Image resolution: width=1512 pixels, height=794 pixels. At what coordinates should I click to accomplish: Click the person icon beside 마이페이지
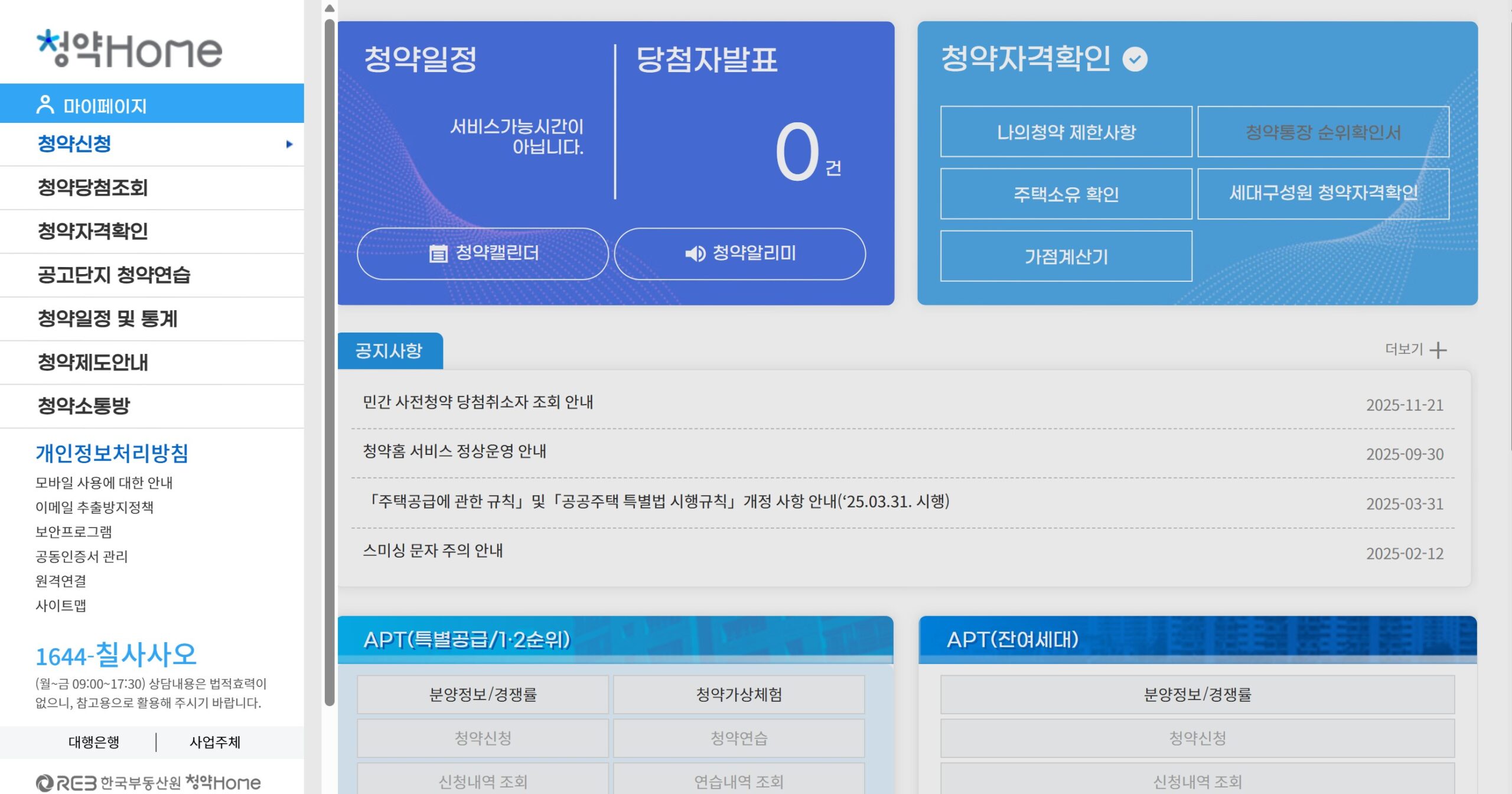[x=46, y=104]
